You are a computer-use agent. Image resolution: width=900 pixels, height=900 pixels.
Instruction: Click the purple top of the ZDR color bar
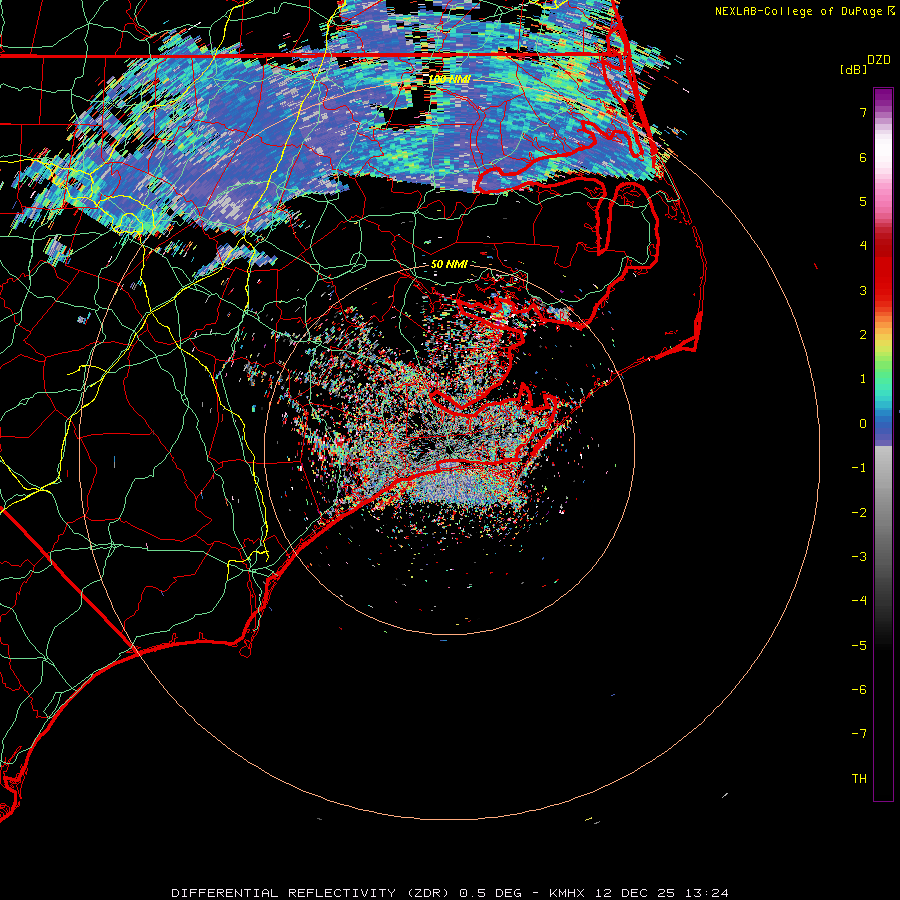tap(883, 99)
